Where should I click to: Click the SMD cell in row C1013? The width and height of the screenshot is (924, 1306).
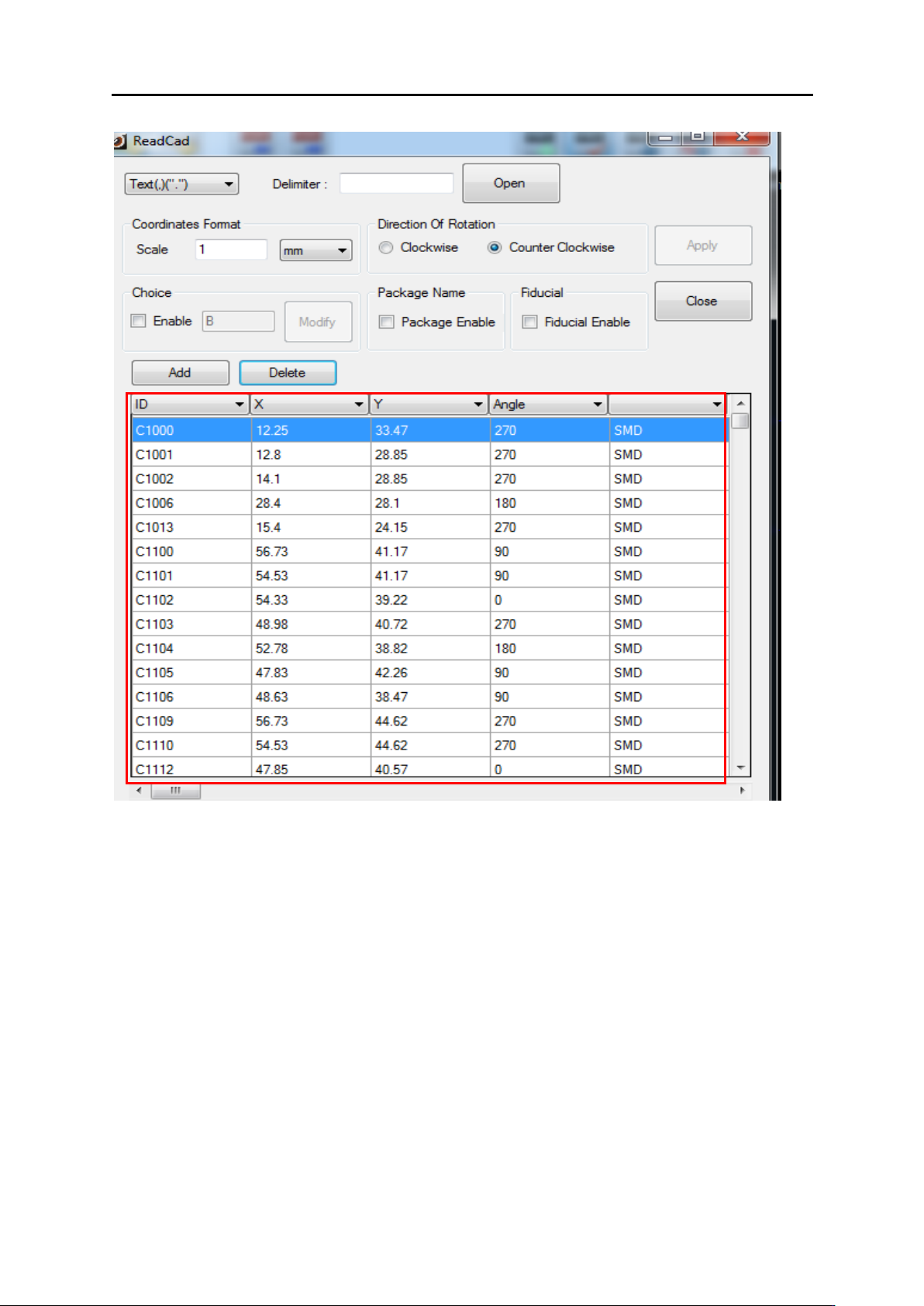coord(669,527)
